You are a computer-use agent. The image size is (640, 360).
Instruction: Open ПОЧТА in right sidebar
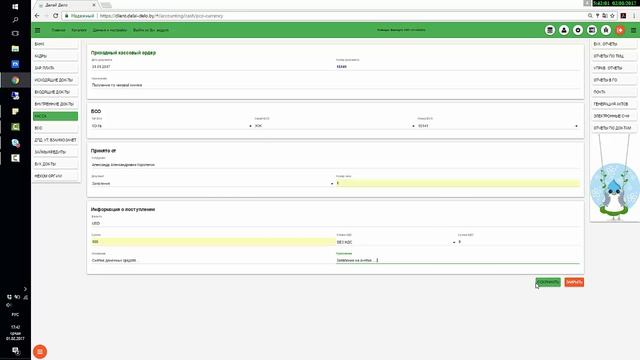(614, 92)
